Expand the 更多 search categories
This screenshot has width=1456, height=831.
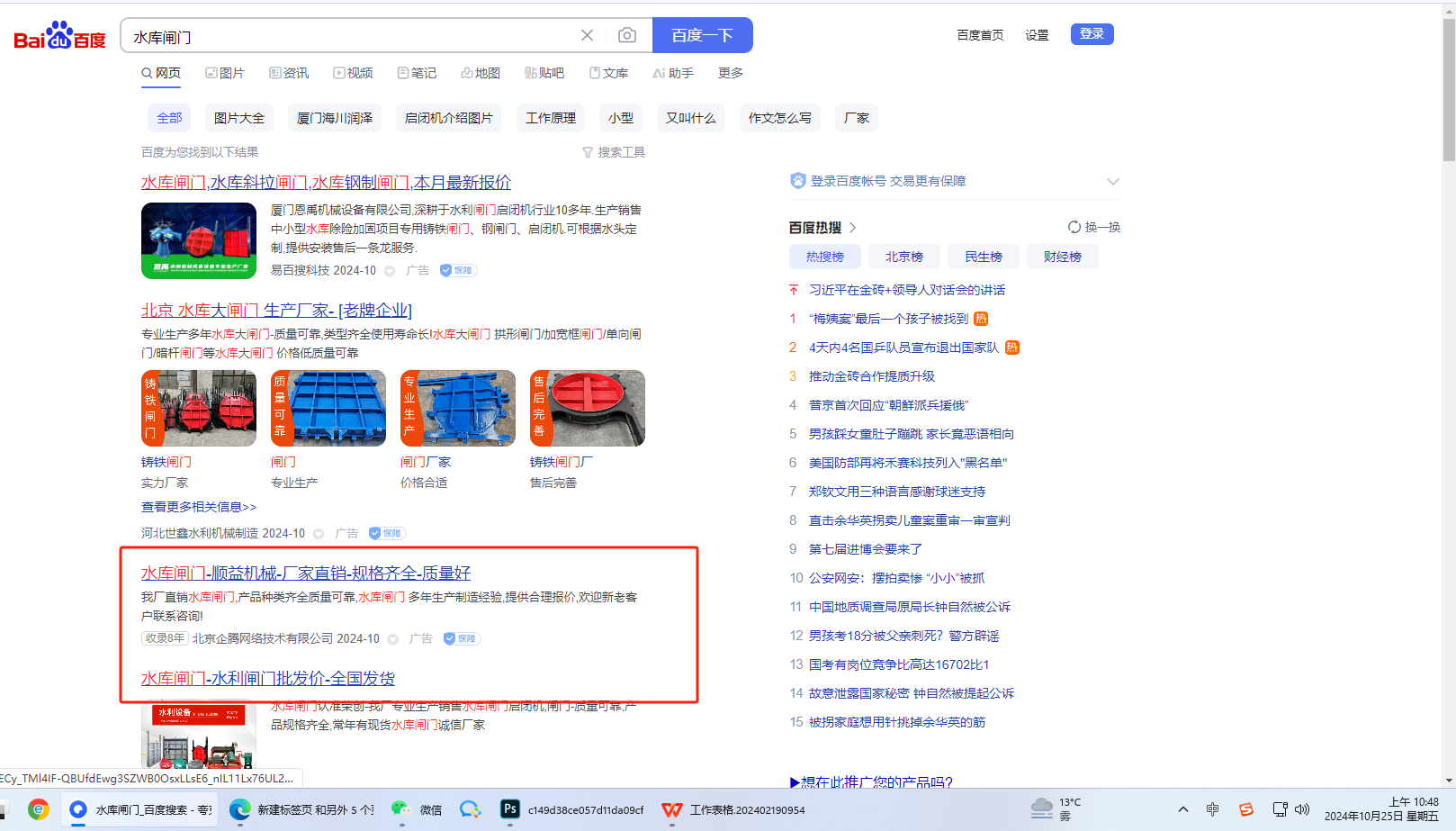pos(731,73)
